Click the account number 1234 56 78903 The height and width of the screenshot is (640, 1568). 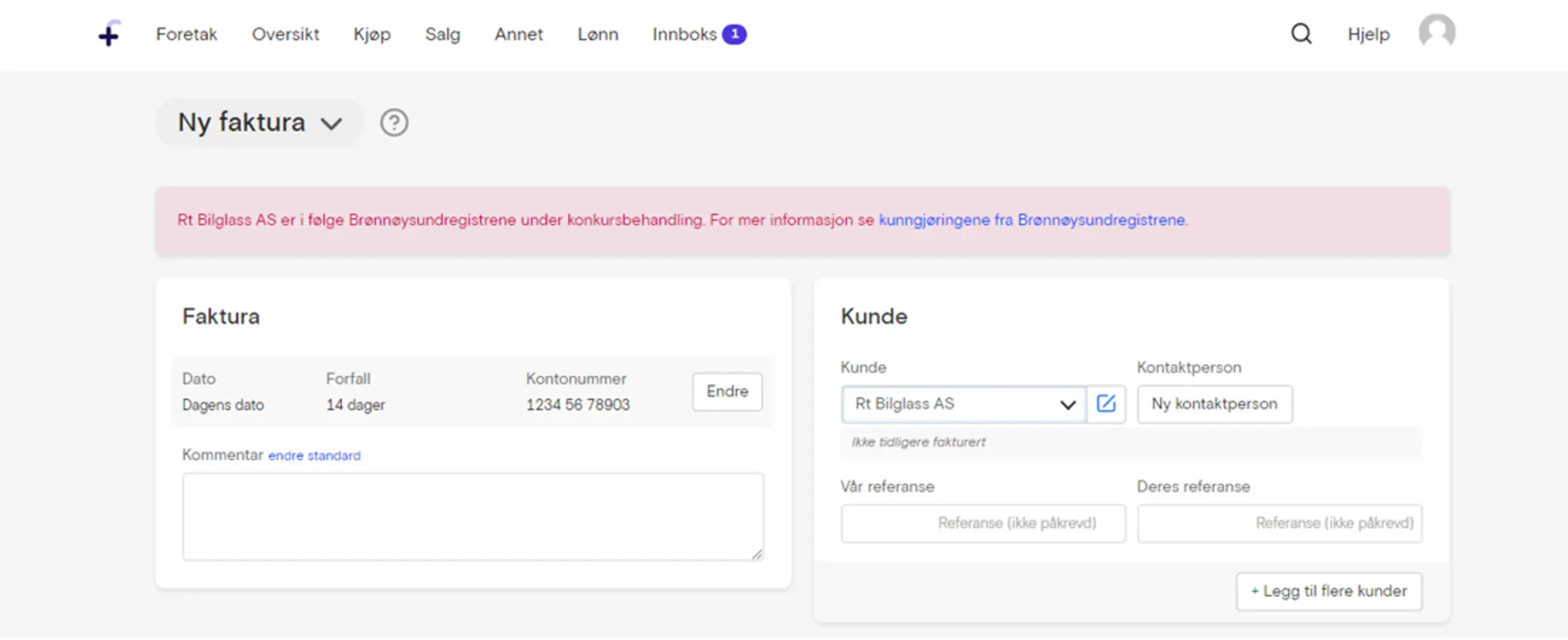pos(577,405)
